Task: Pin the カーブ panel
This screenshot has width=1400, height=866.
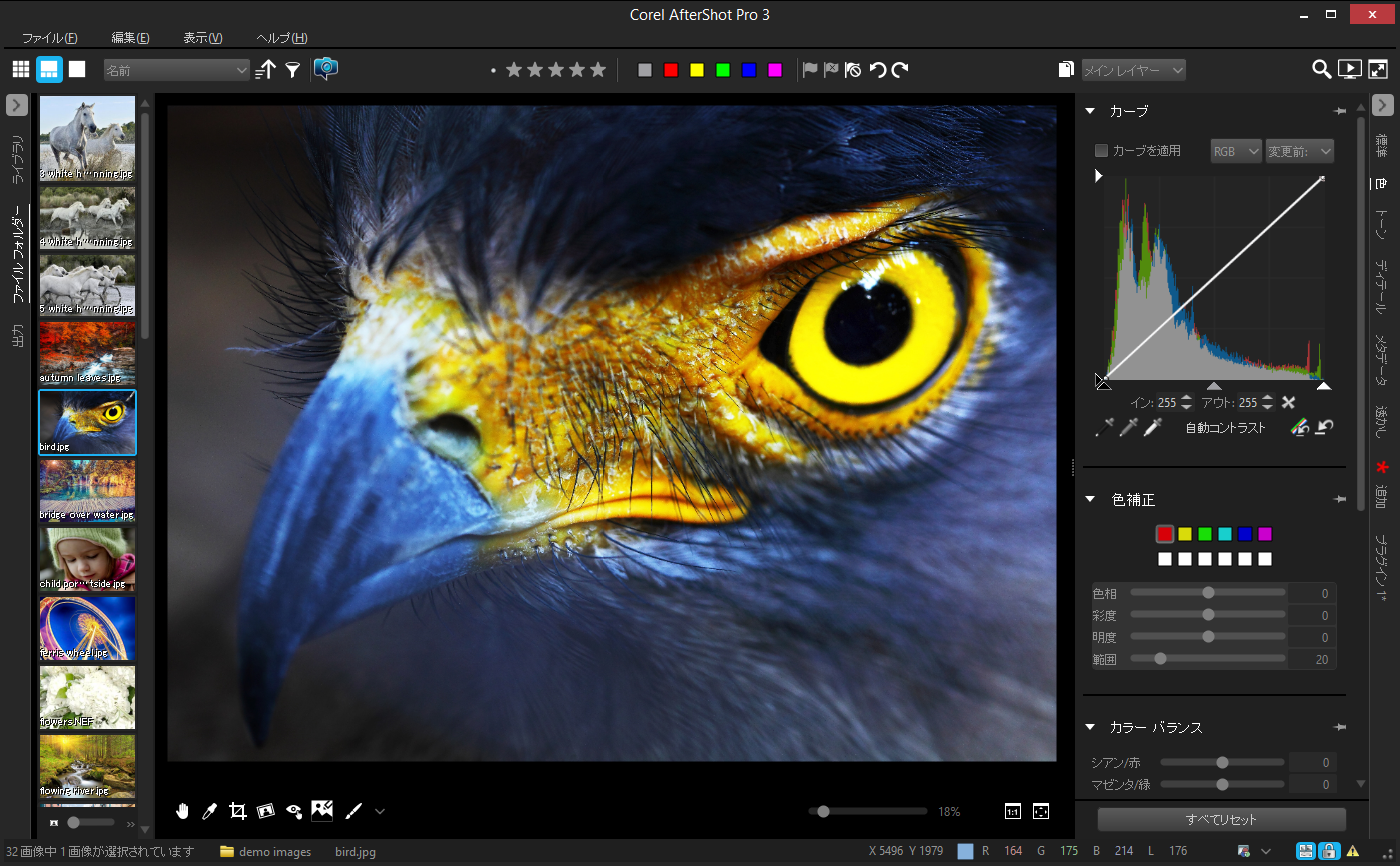Action: (x=1340, y=111)
